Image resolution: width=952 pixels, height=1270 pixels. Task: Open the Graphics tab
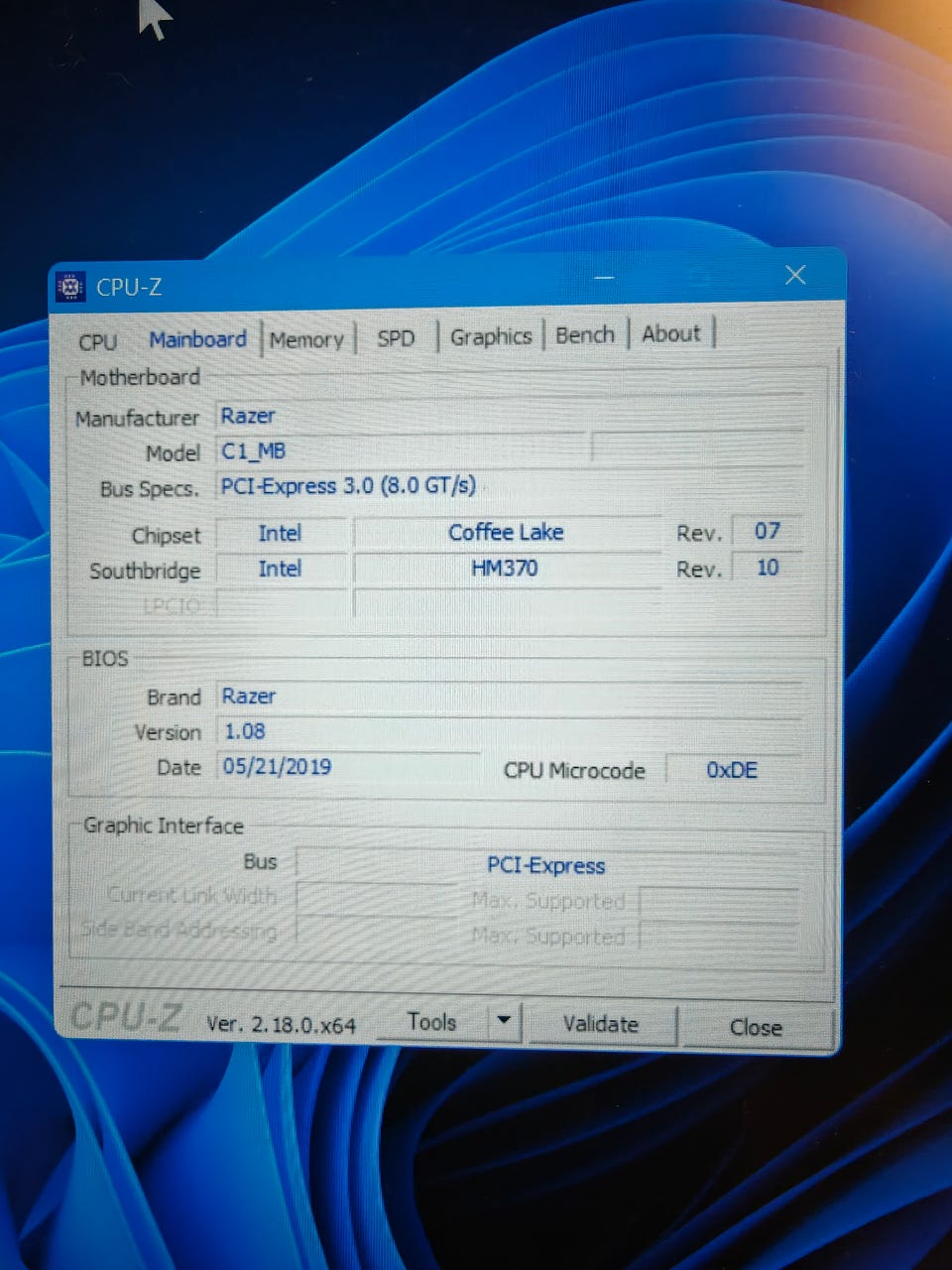(491, 336)
